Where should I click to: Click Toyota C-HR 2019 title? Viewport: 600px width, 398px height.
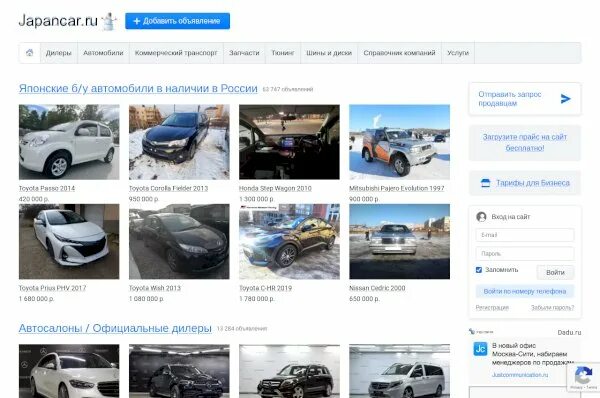(265, 288)
